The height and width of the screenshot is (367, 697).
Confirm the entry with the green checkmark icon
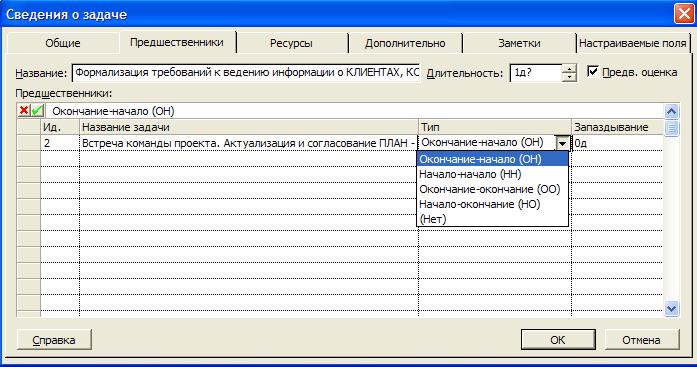(x=37, y=111)
